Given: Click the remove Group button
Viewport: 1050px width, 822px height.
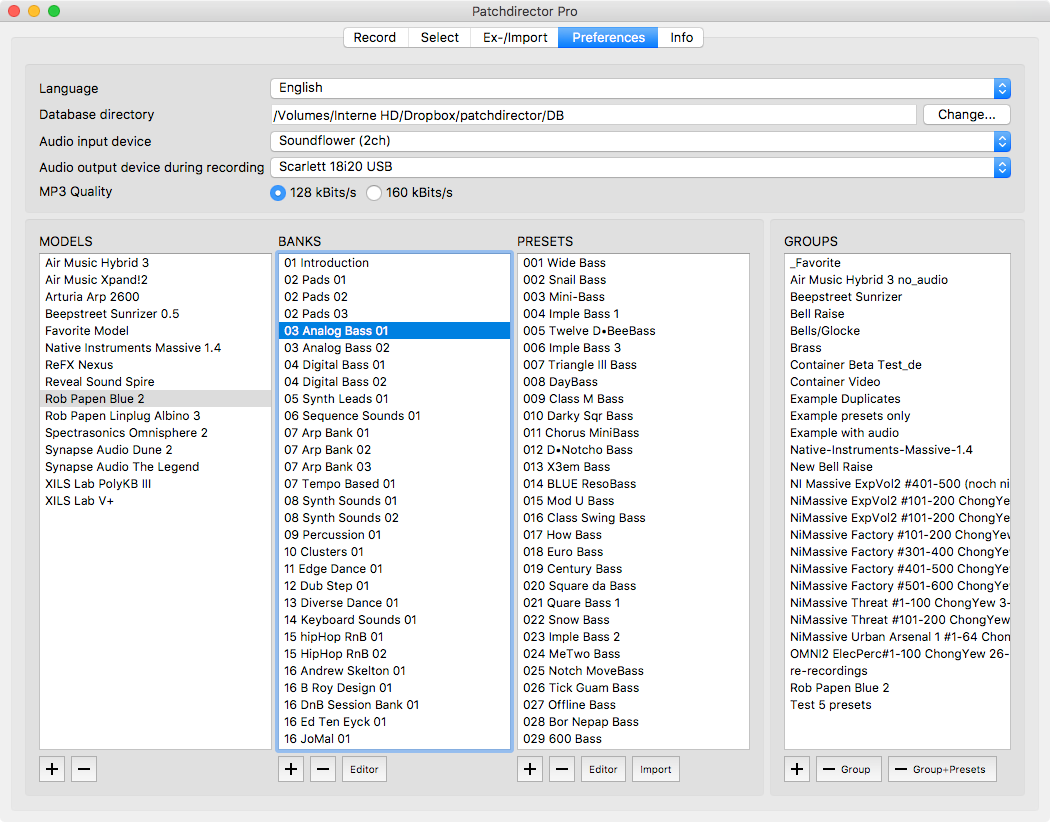Looking at the screenshot, I should 848,769.
